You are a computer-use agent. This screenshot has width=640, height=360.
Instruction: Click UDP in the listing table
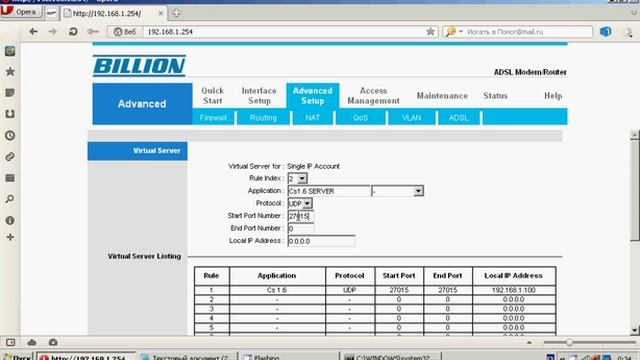pyautogui.click(x=350, y=290)
